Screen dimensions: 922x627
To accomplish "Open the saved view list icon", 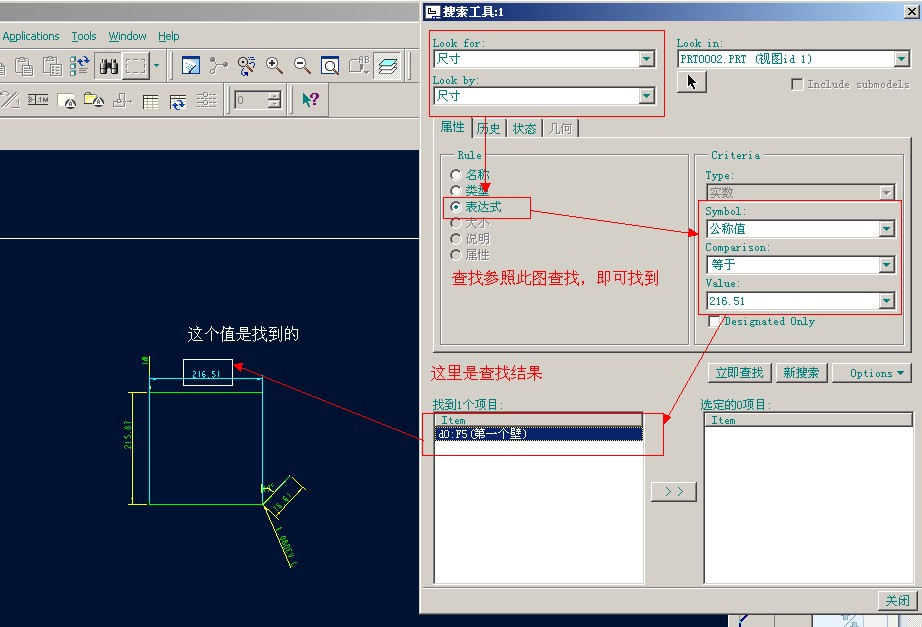I will click(359, 66).
